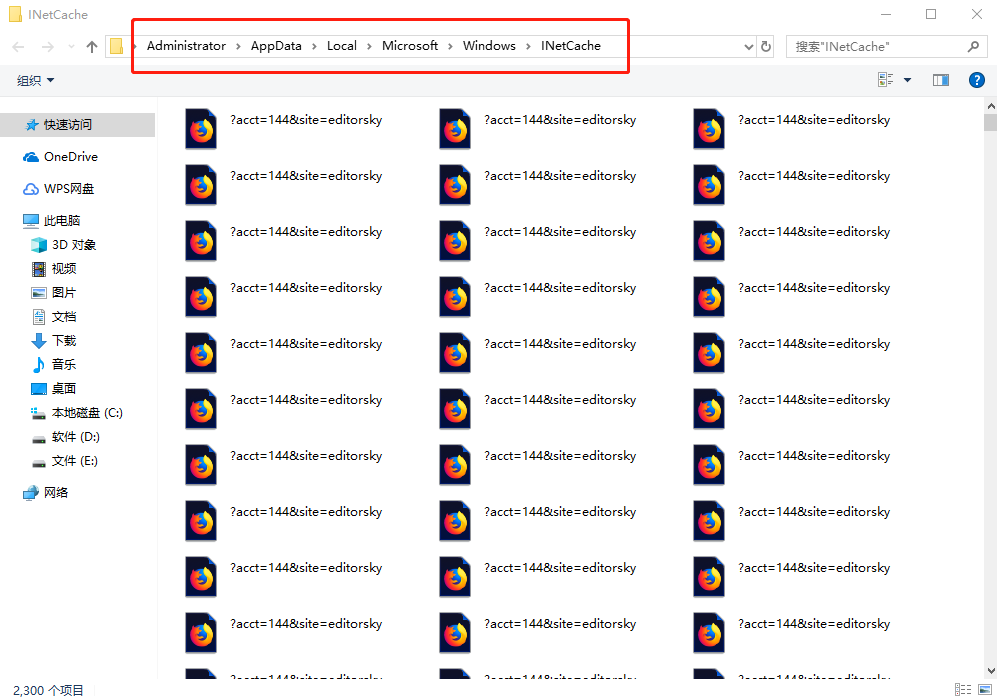Focus the 搜索"INetCache" search box
Image resolution: width=997 pixels, height=698 pixels.
886,46
